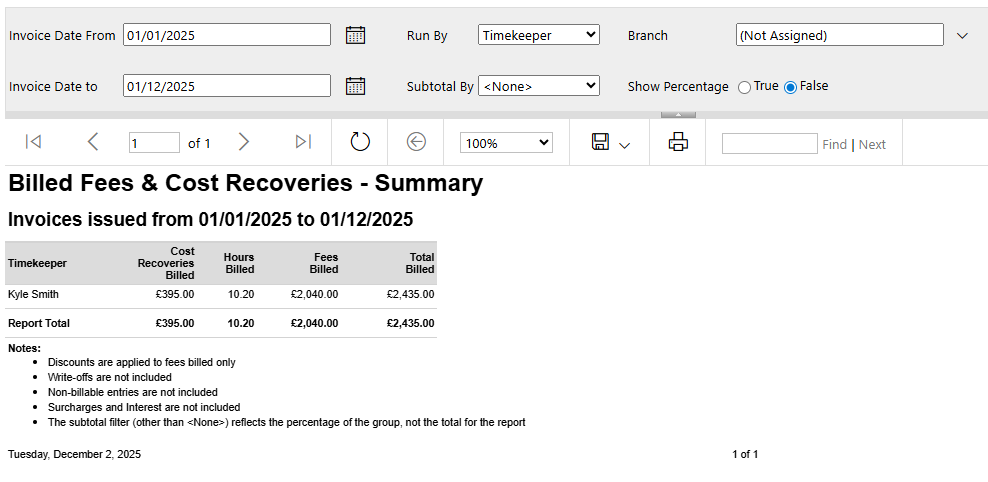Open the Invoice Date to calendar picker
988x482 pixels.
(x=355, y=86)
